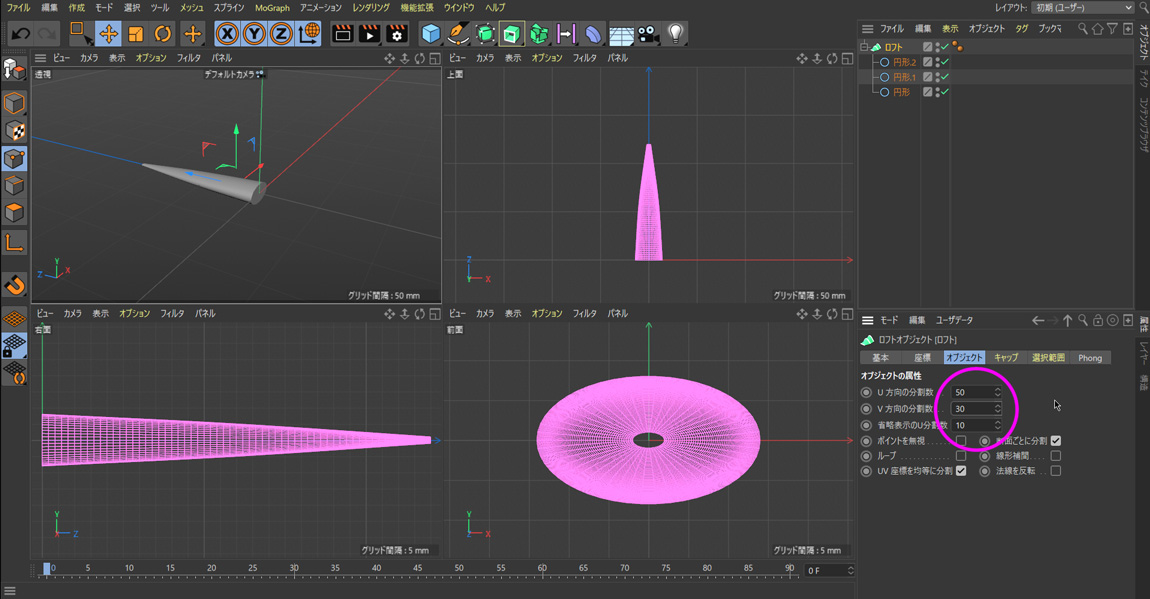Select the Rotate tool
Image resolution: width=1150 pixels, height=599 pixels.
pos(162,34)
